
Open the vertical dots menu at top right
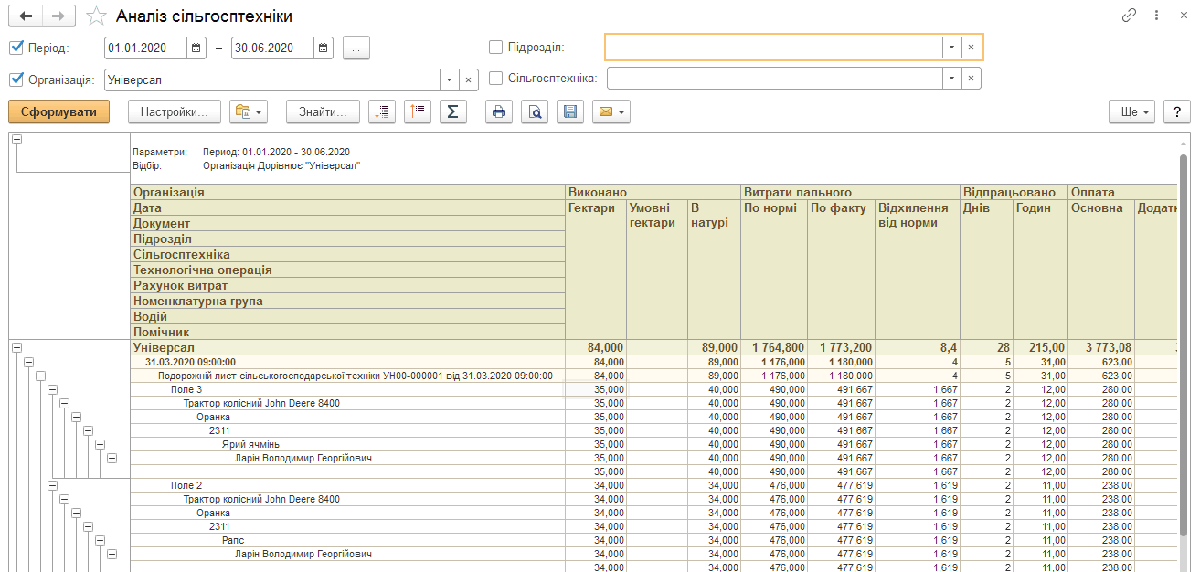pyautogui.click(x=1156, y=16)
